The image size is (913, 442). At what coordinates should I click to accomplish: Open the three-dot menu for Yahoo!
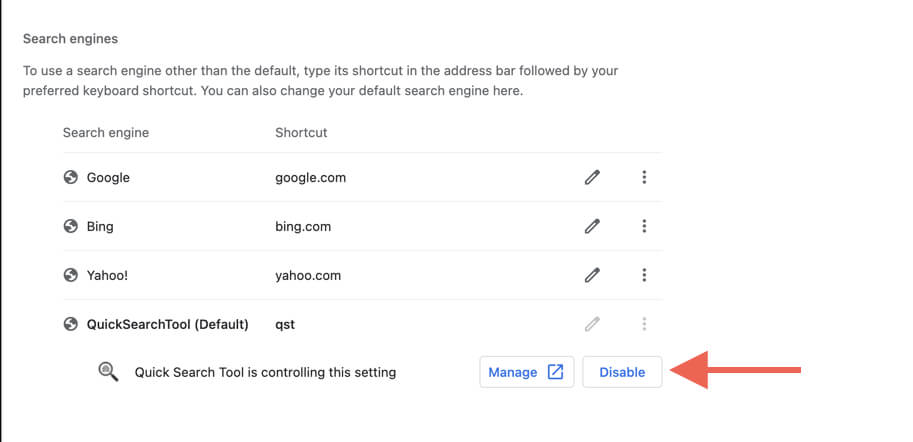(644, 275)
